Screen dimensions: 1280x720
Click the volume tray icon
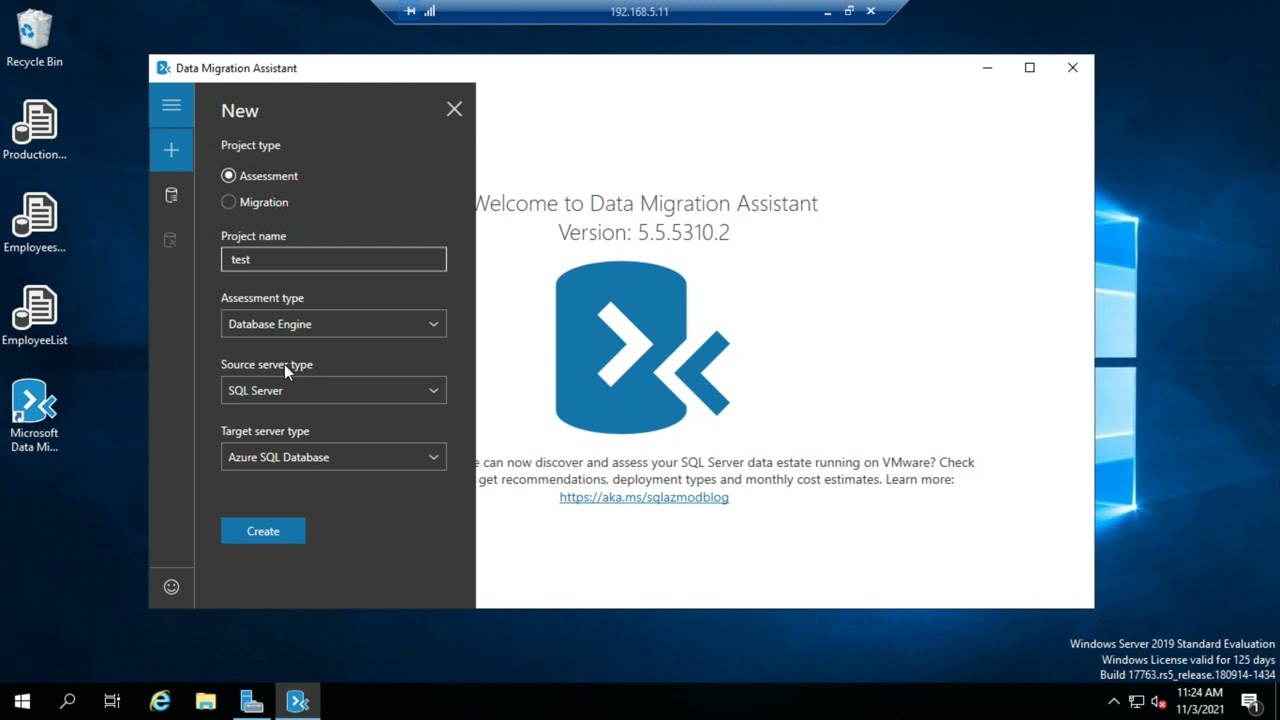point(1158,702)
